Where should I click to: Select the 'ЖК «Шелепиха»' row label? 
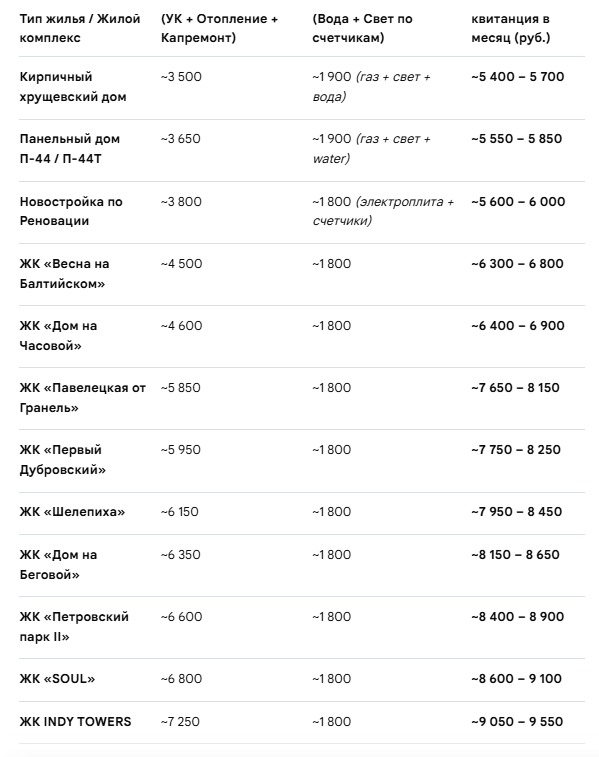point(72,512)
